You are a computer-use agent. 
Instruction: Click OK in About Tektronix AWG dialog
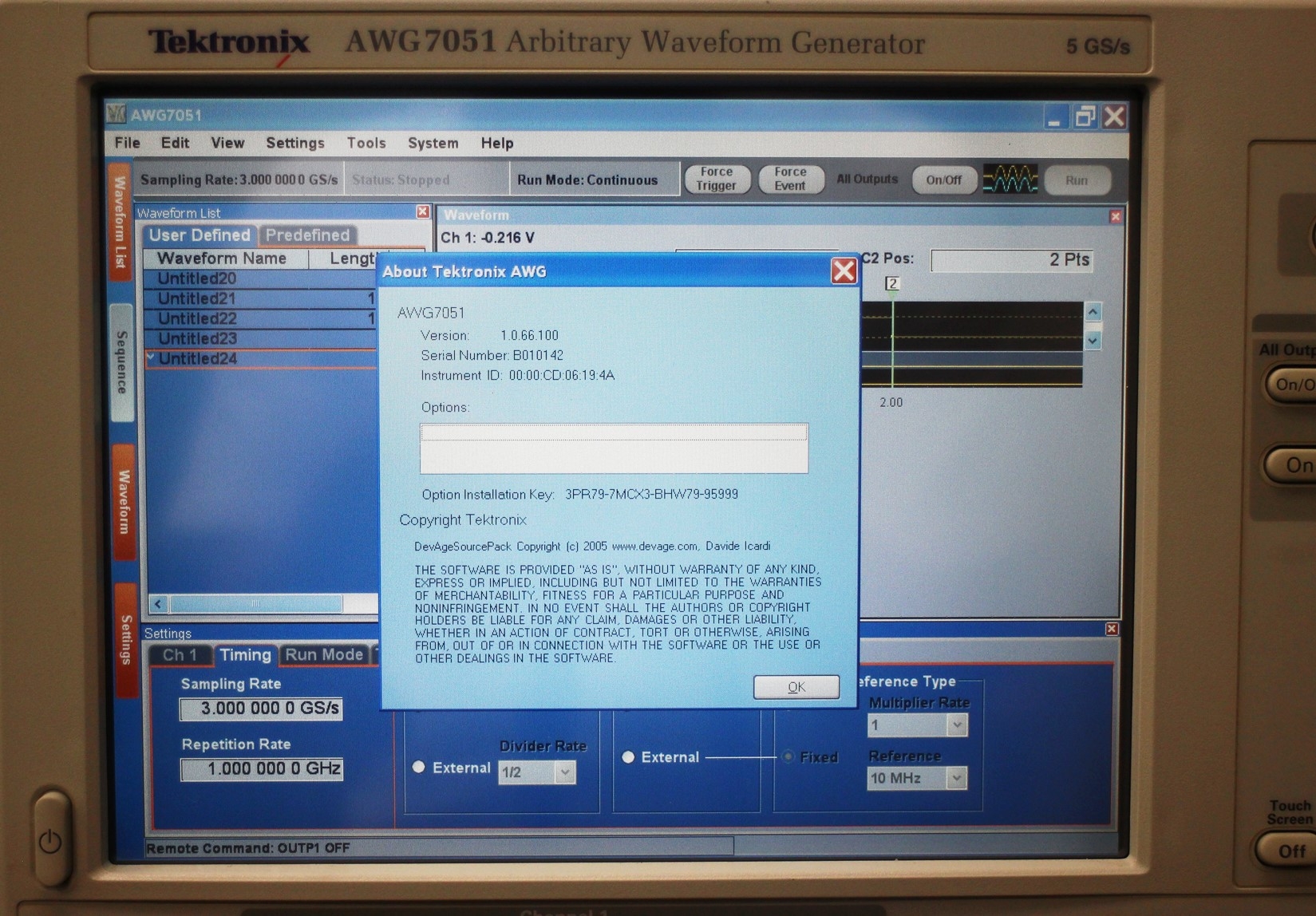click(796, 686)
